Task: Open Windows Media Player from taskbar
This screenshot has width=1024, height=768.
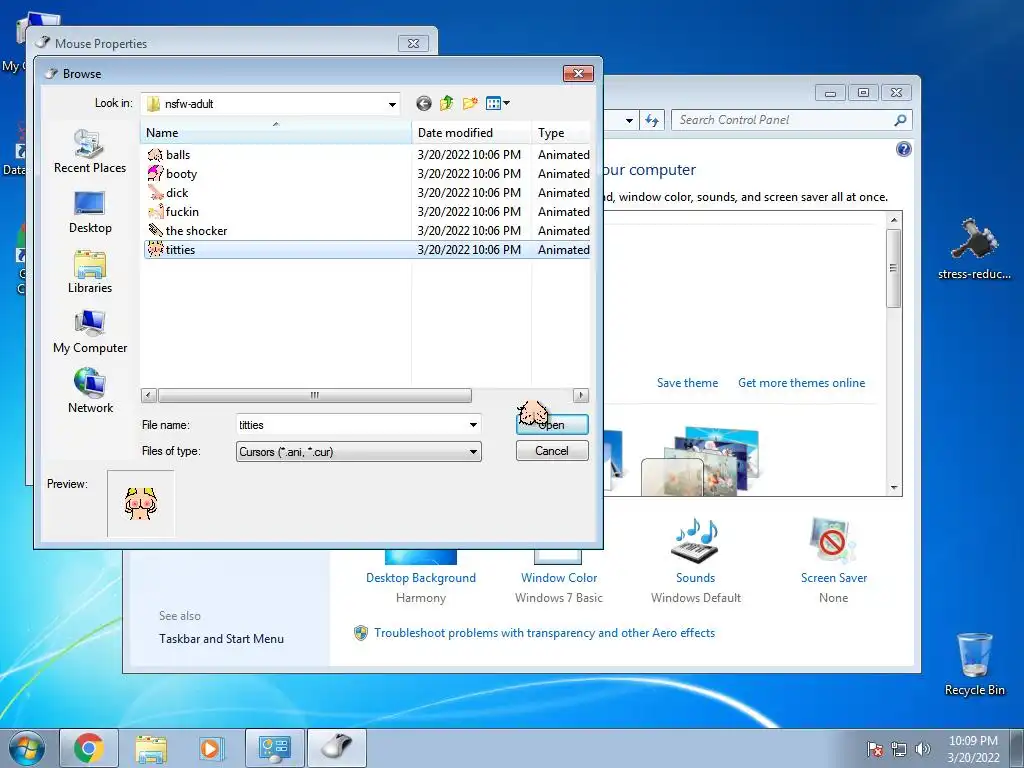Action: [x=211, y=748]
